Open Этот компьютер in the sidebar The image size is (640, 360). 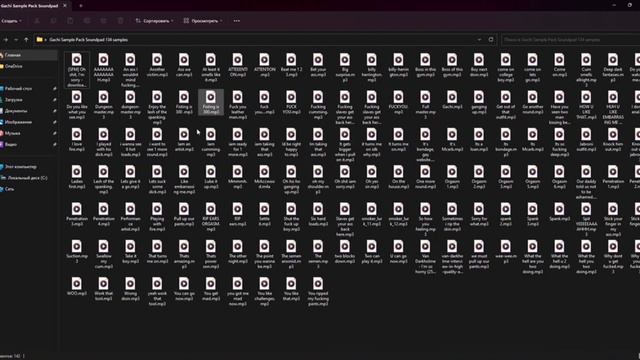pos(29,167)
